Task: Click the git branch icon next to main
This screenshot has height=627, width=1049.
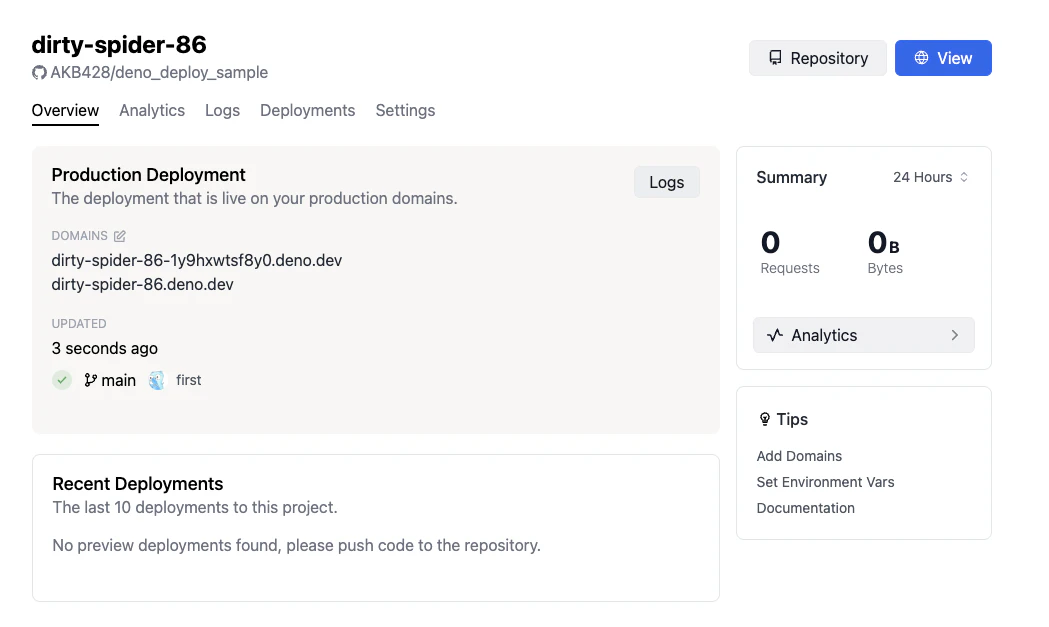Action: [91, 380]
